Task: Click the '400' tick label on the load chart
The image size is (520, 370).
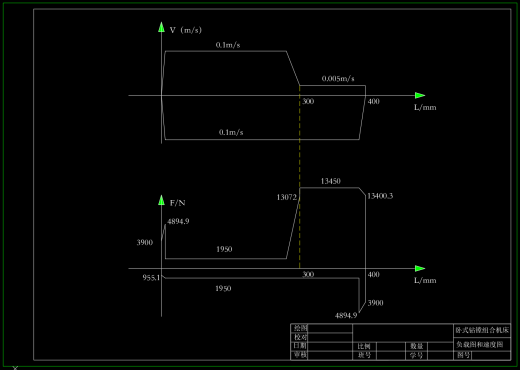Action: (374, 274)
